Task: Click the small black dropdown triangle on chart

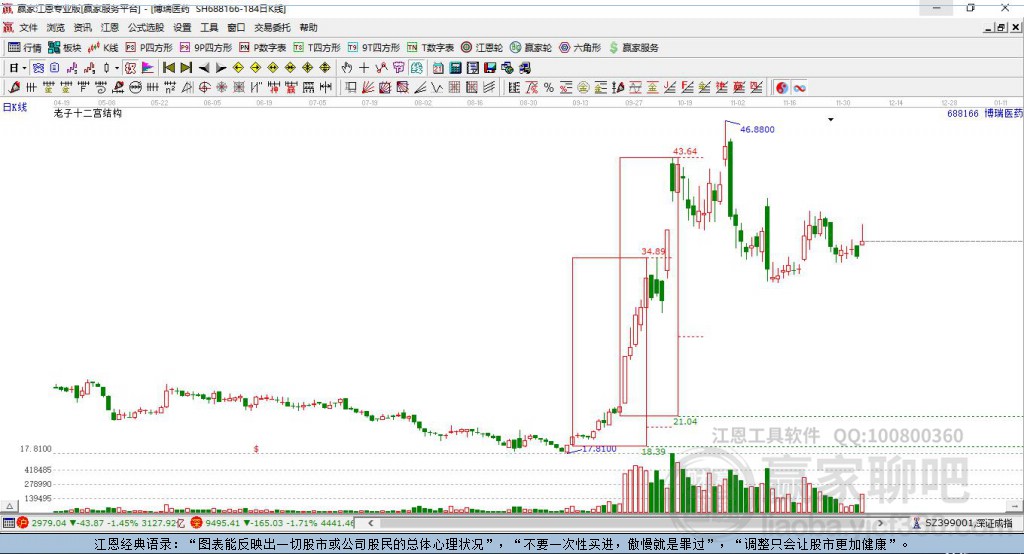Action: 831,120
